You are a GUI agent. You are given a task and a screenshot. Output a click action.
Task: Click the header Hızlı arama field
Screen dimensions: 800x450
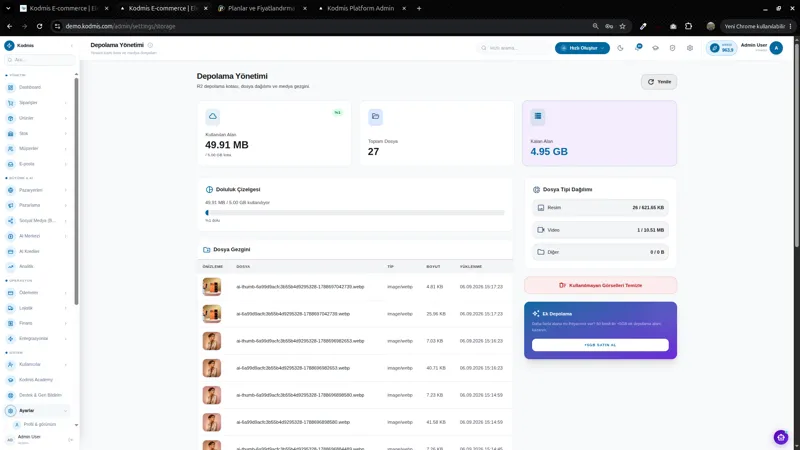pos(513,48)
